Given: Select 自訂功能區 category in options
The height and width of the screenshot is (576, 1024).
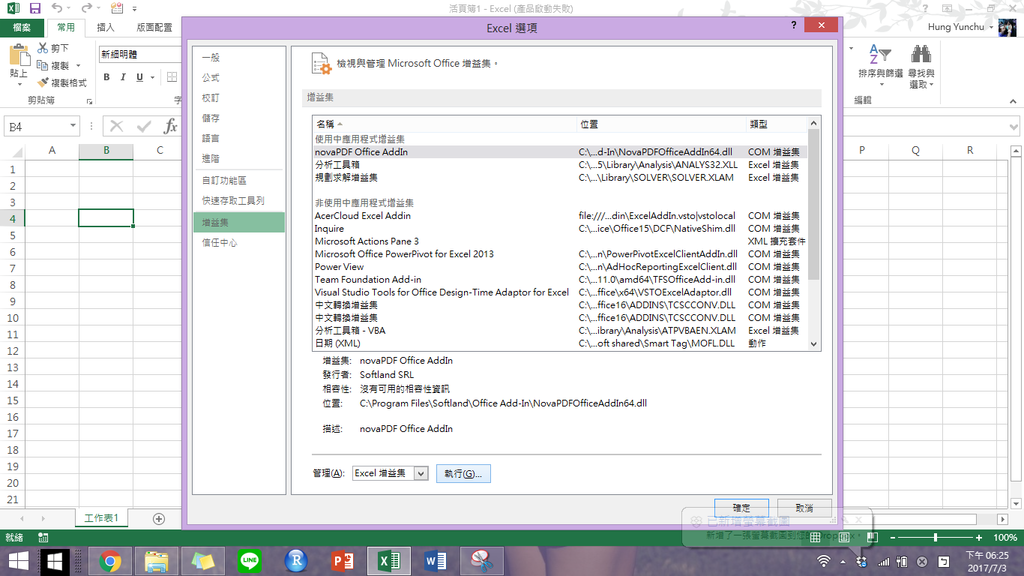Looking at the screenshot, I should click(x=239, y=181).
